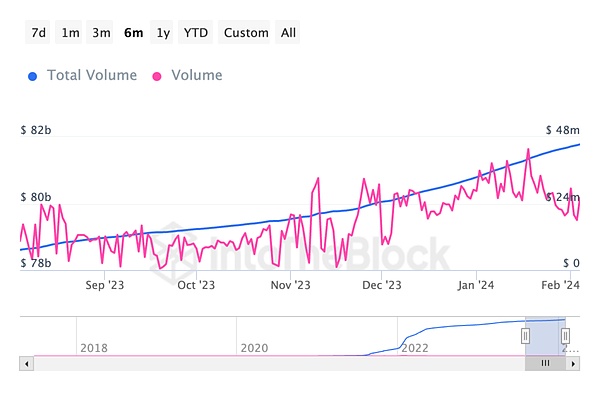Screen dimensions: 600x400
Task: Open the Custom date range
Action: [x=246, y=32]
